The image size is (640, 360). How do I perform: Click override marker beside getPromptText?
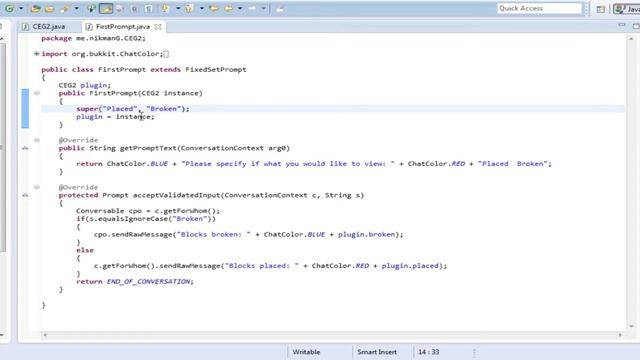(x=25, y=148)
